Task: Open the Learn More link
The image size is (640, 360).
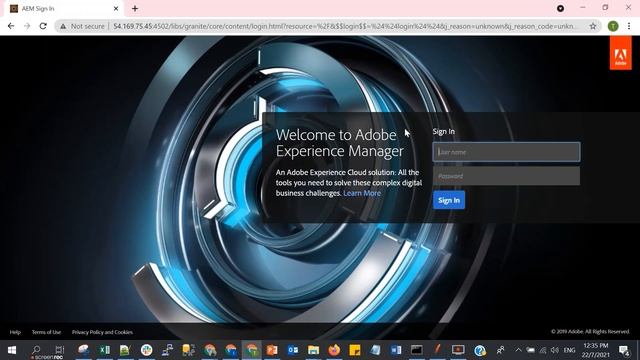Action: click(362, 193)
